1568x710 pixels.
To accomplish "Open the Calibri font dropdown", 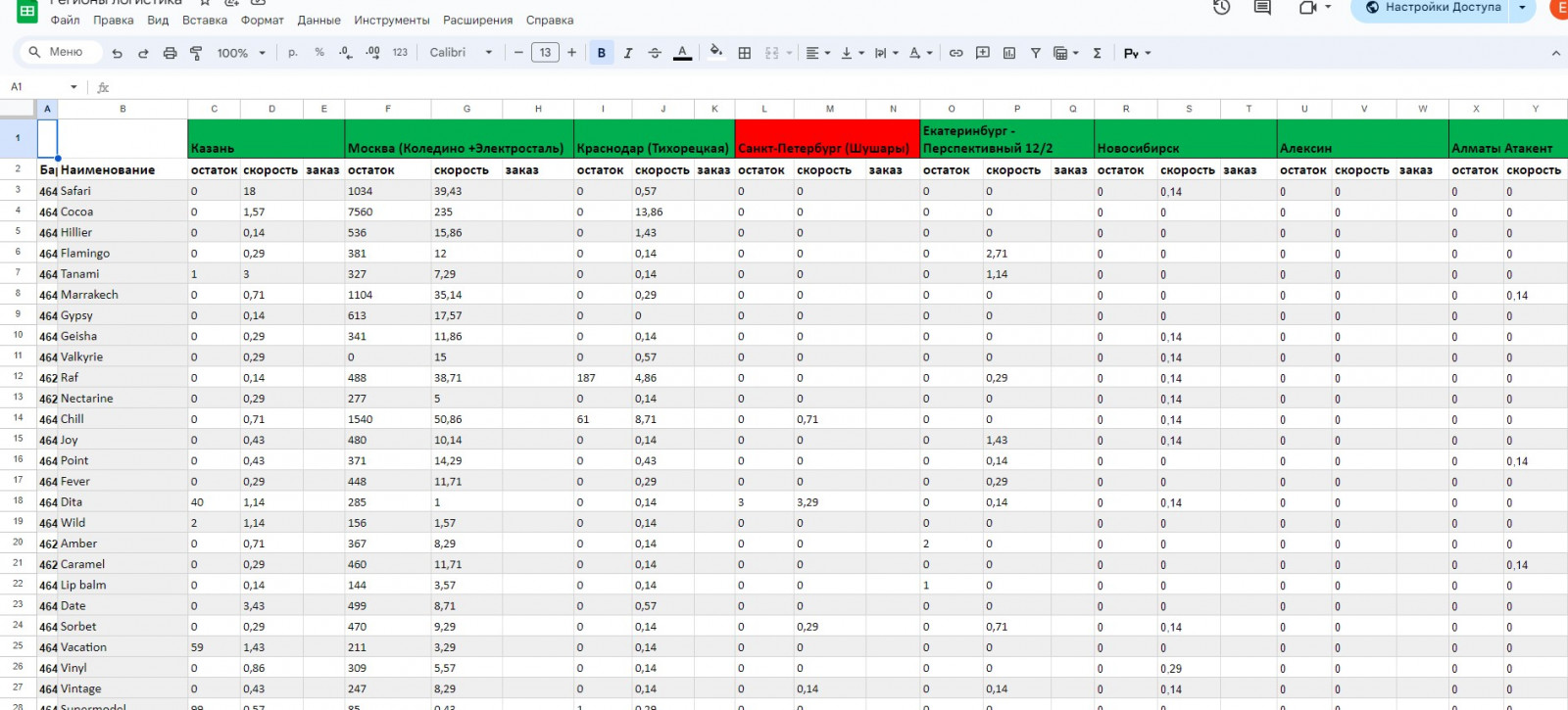I will click(x=461, y=53).
